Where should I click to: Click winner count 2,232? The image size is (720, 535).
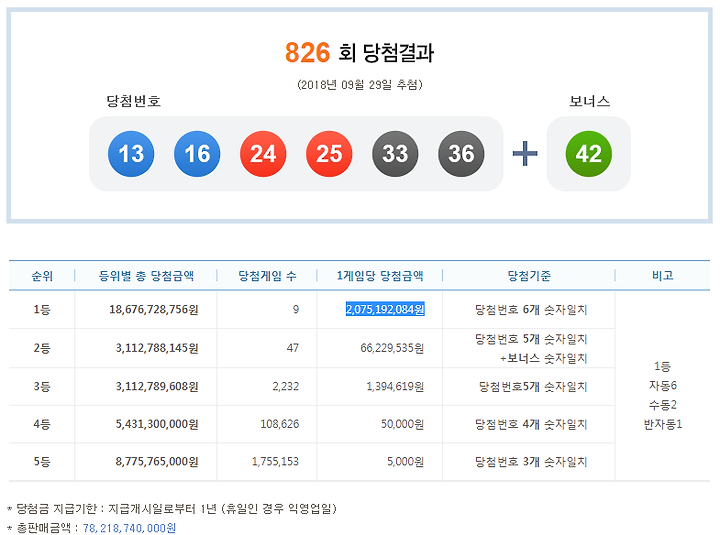tap(285, 386)
